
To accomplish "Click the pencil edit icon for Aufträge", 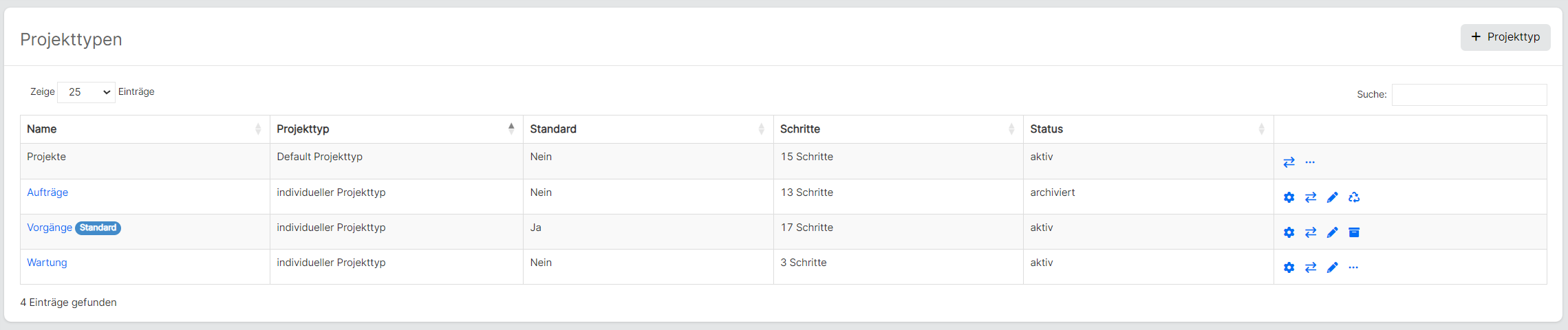I will pos(1332,197).
